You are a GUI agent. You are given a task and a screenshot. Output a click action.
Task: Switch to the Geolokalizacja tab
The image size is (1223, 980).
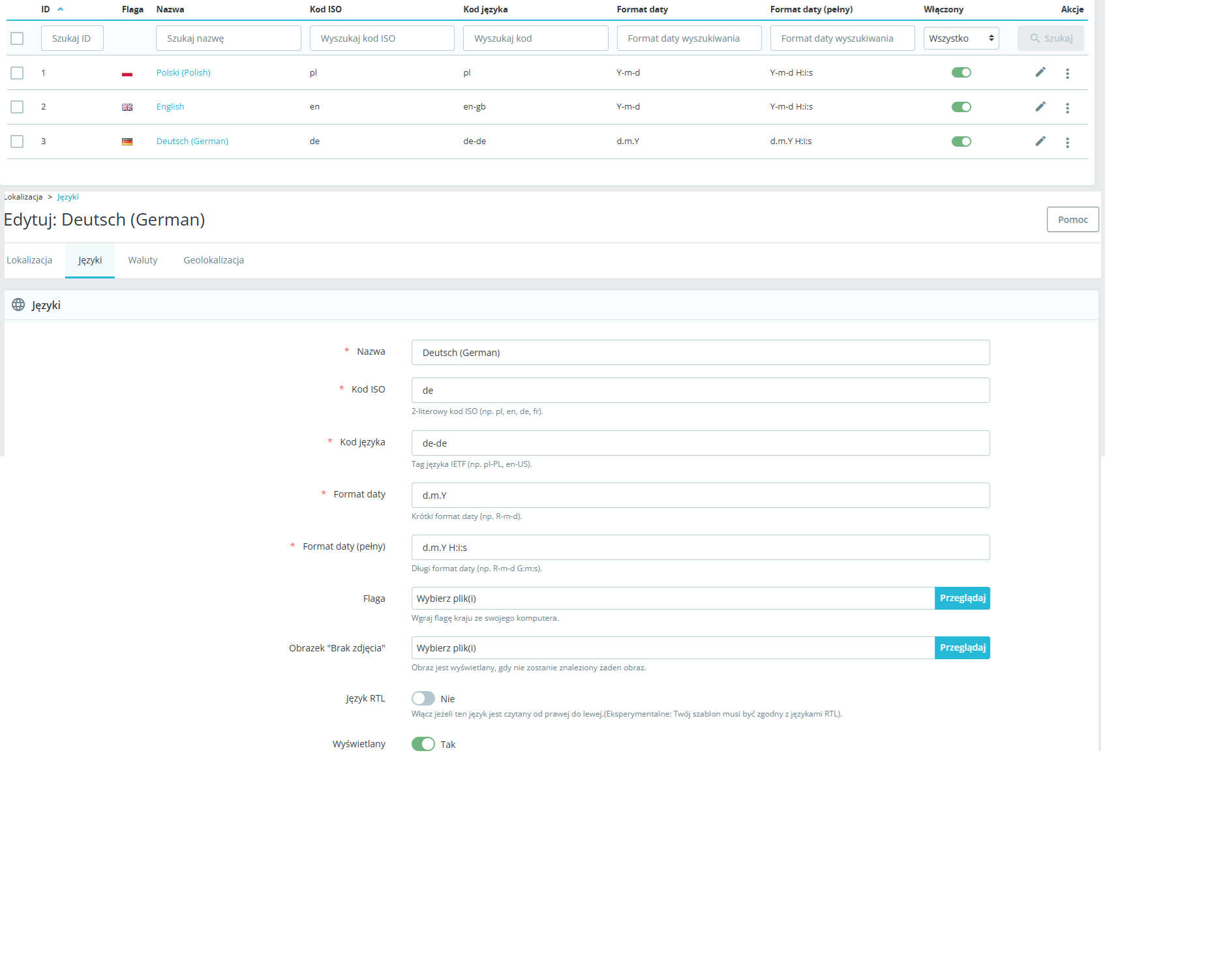tap(214, 260)
